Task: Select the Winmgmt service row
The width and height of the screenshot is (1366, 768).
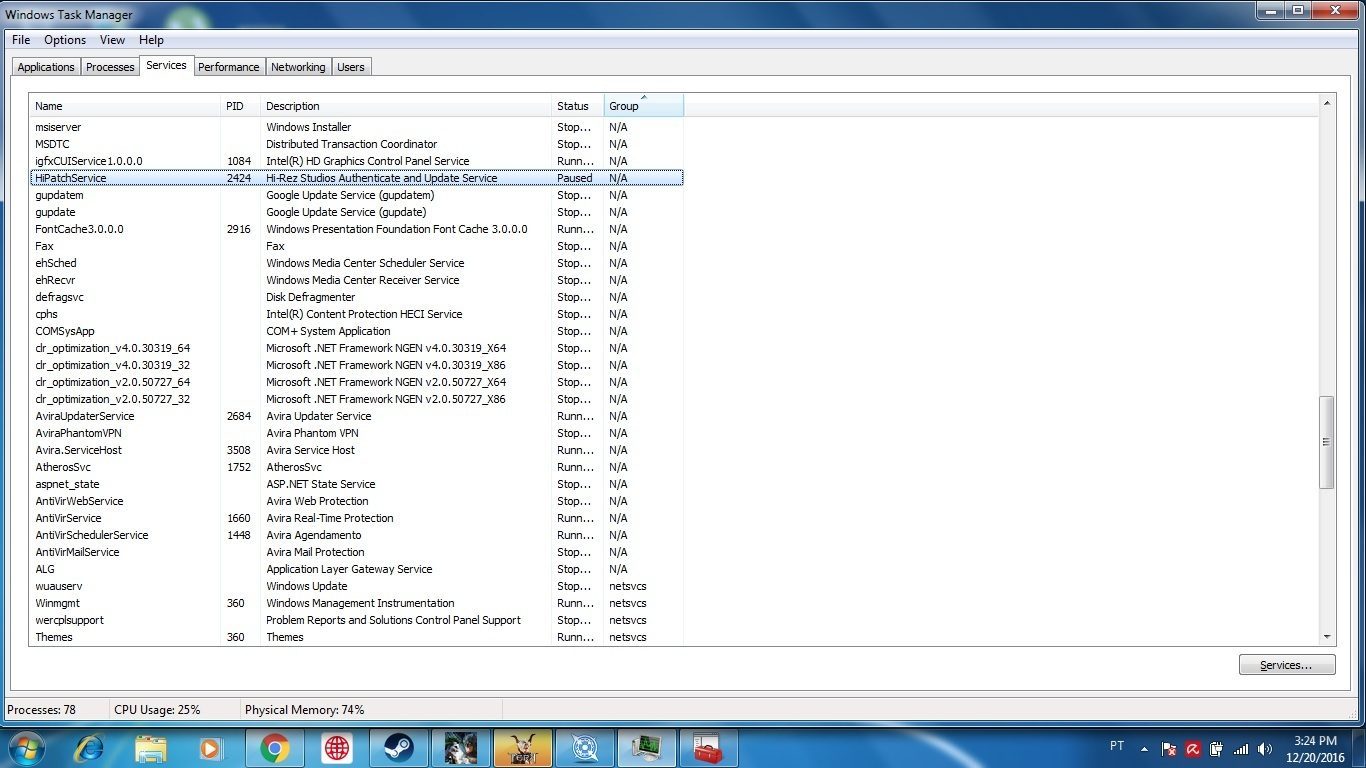Action: click(357, 603)
